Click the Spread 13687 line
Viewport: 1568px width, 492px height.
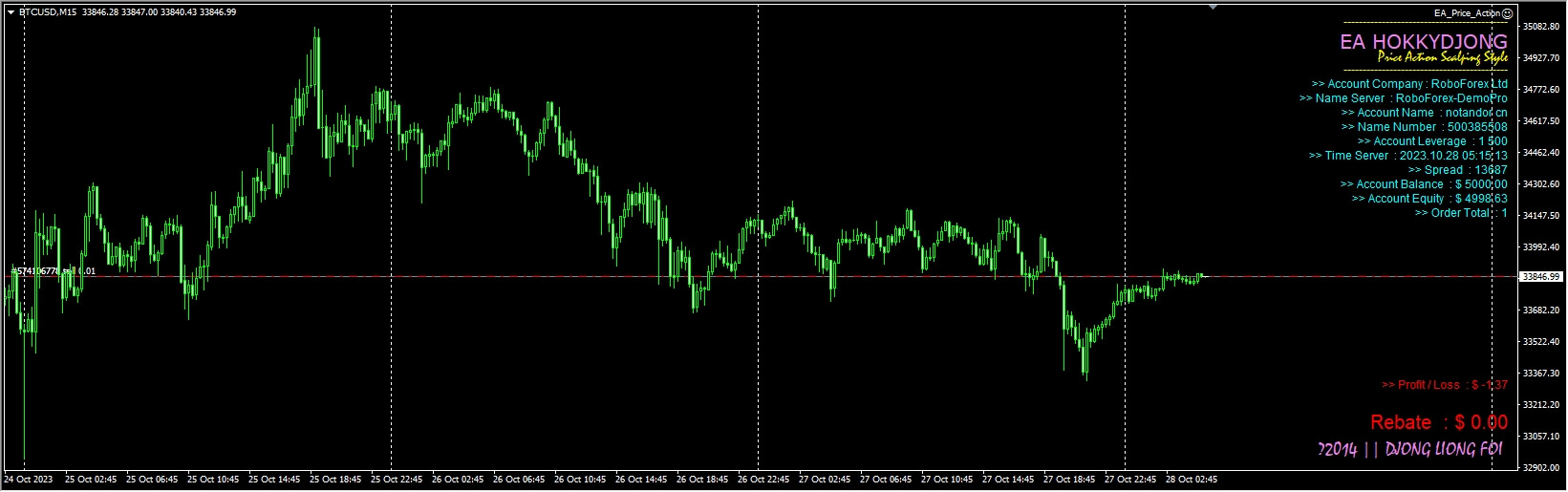1457,170
